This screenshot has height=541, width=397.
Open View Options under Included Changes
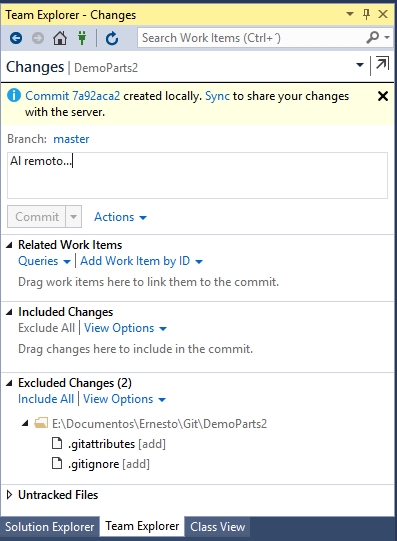(126, 328)
